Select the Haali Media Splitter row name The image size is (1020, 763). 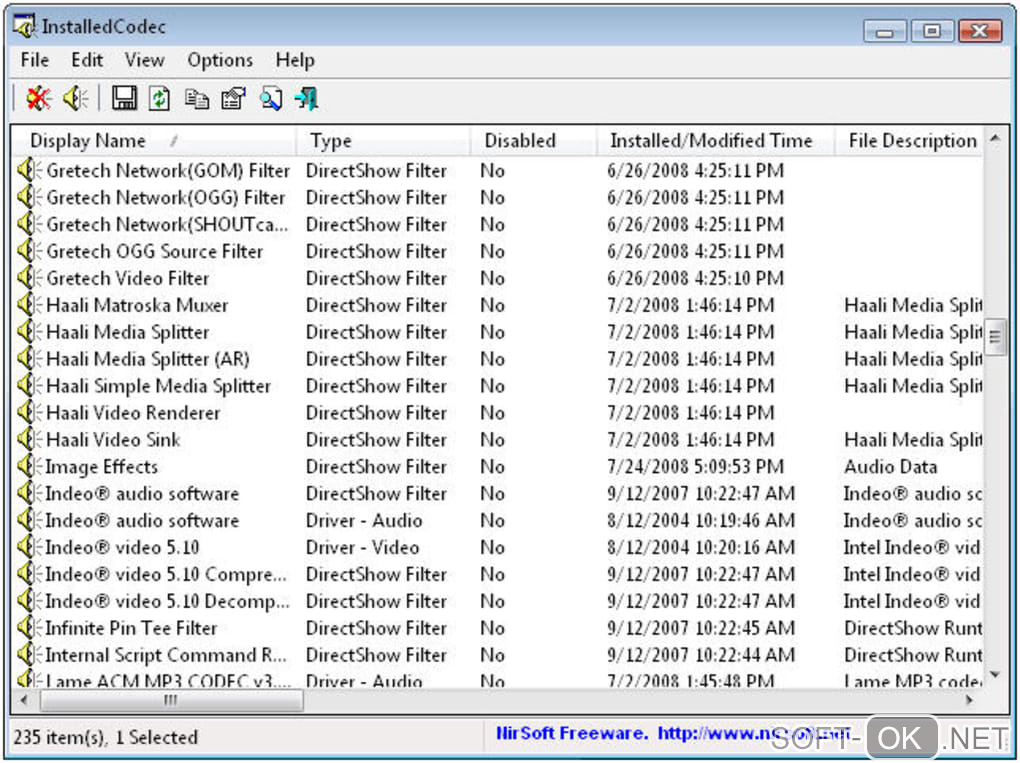[128, 332]
